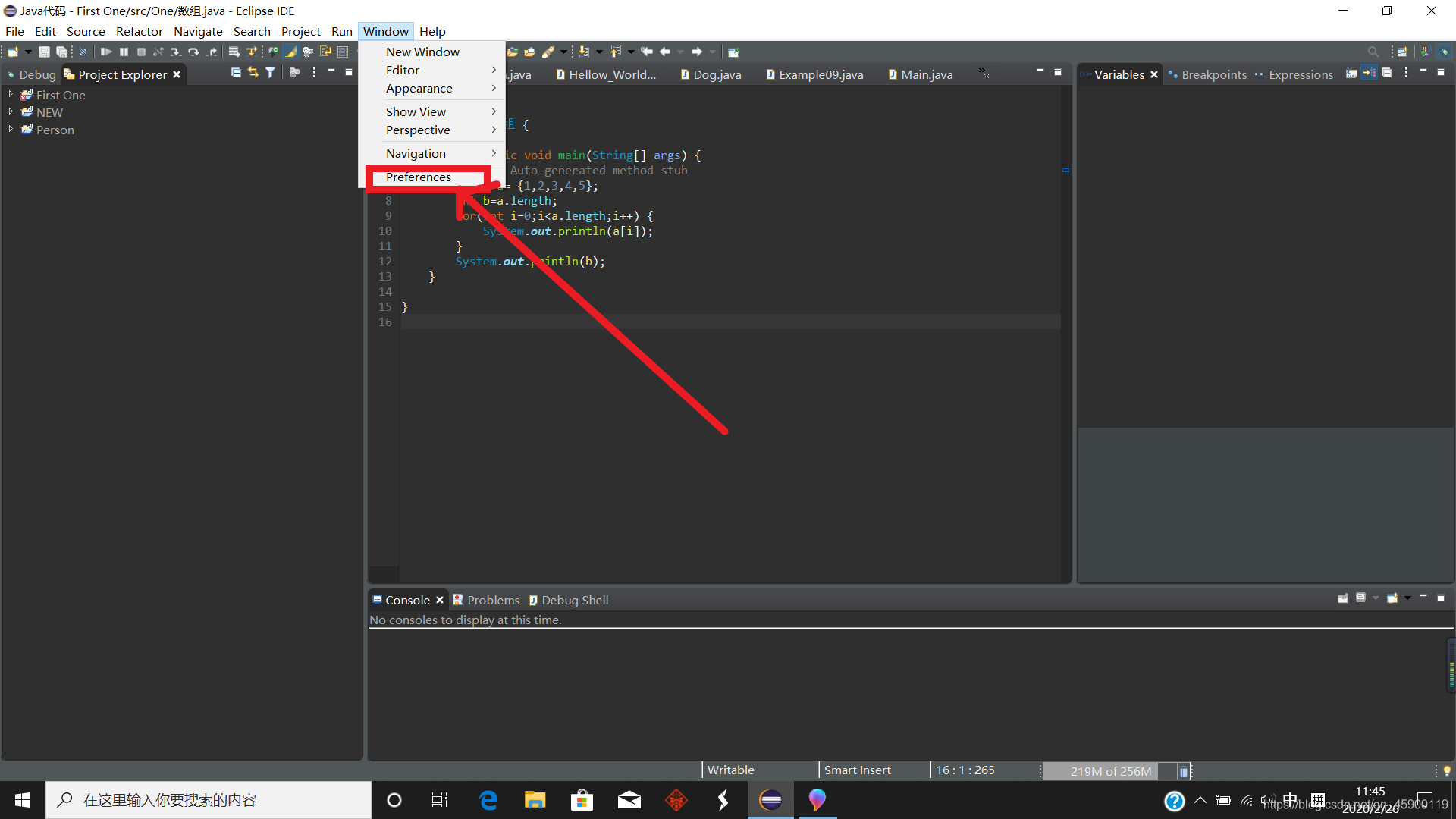
Task: Click the Step Return icon
Action: pos(212,52)
